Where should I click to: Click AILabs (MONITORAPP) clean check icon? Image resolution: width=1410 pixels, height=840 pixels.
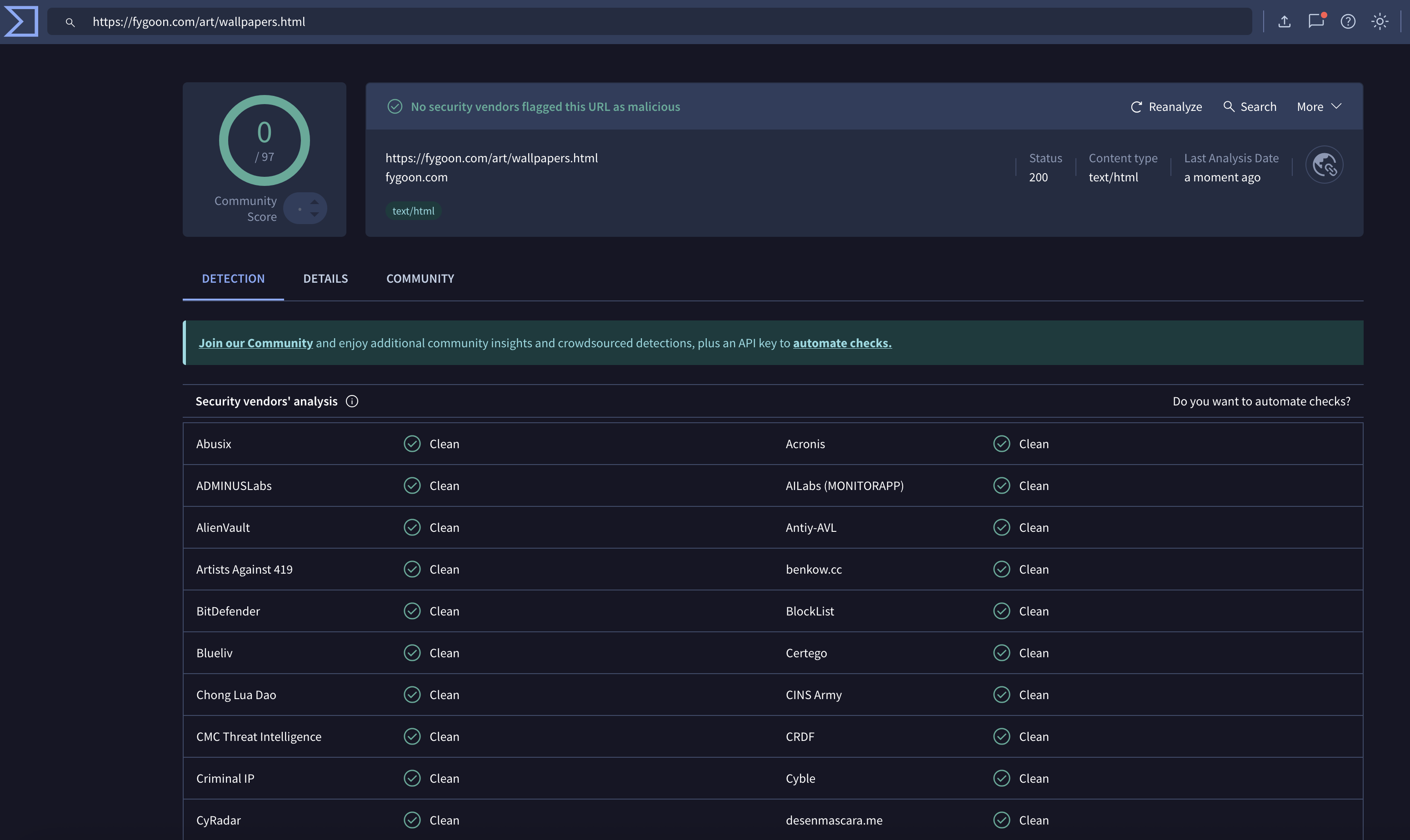click(1001, 485)
